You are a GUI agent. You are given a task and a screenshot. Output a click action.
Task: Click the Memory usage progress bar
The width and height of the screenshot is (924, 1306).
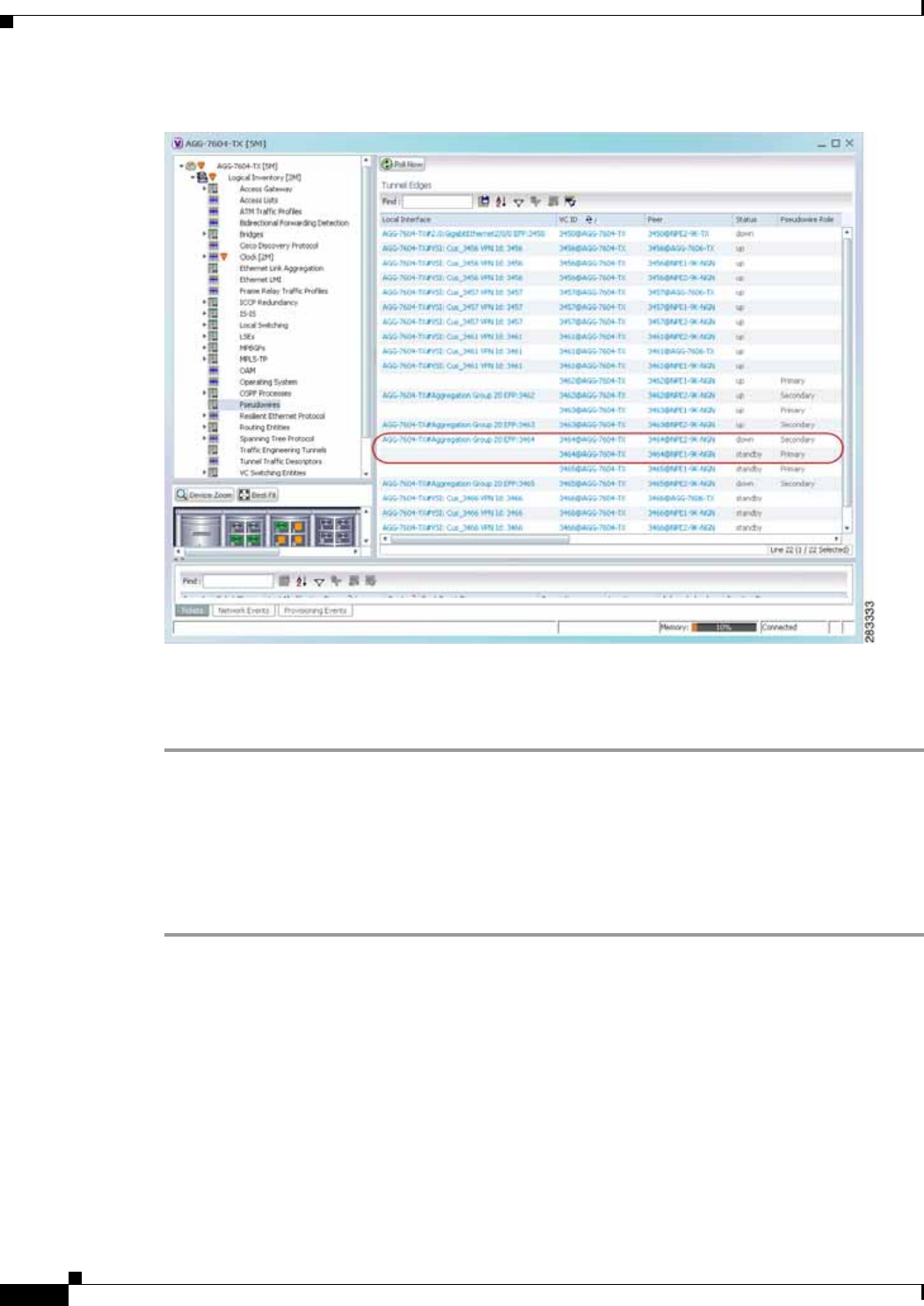(724, 628)
